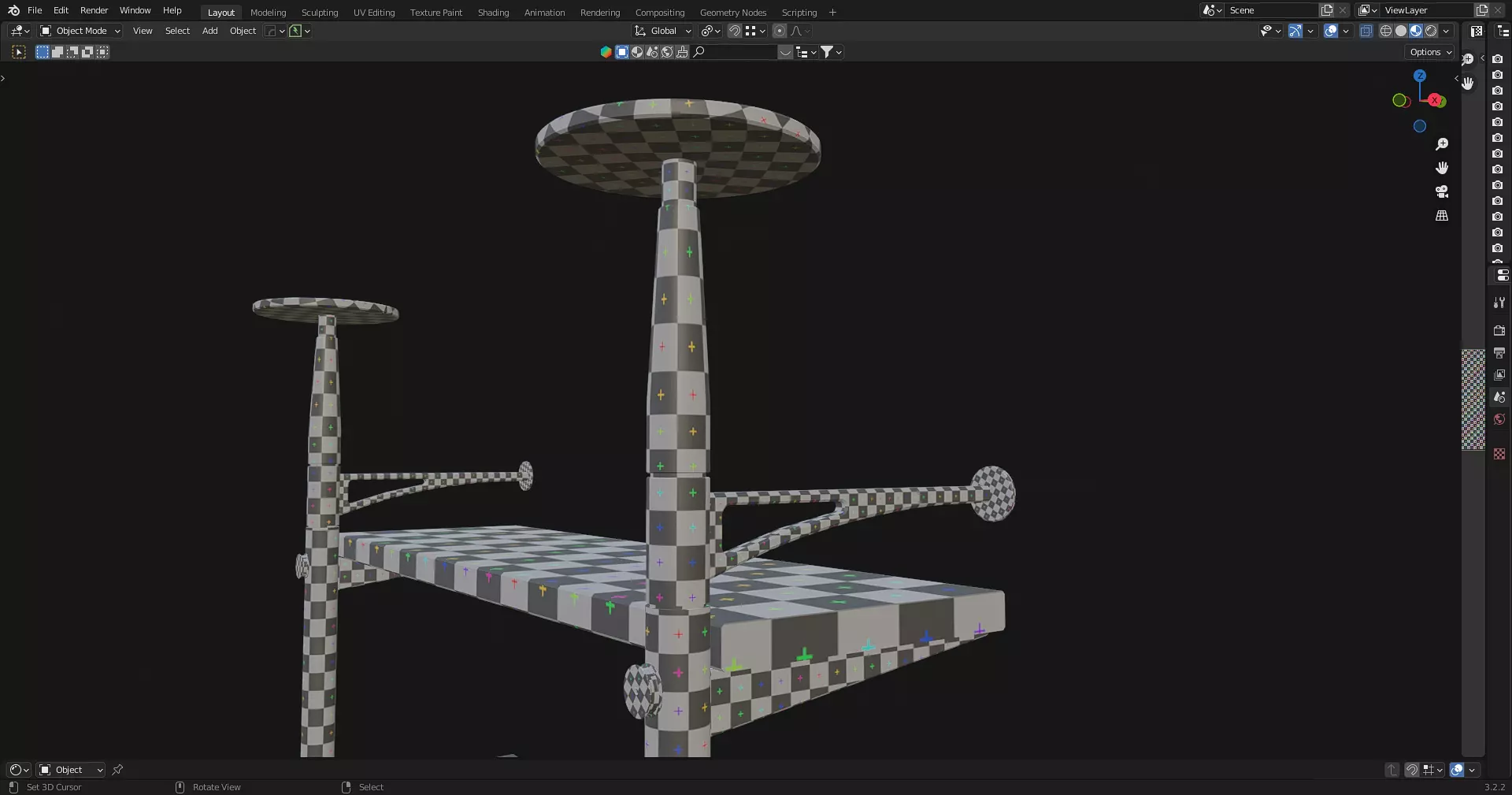
Task: Click the viewport zoom magnifier icon
Action: [x=1442, y=144]
